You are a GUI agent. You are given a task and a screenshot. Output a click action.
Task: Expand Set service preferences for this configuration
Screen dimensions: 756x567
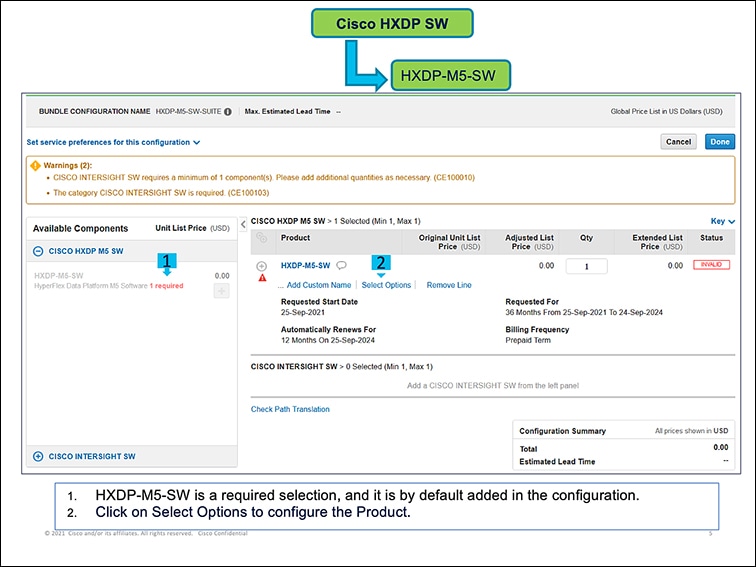pyautogui.click(x=113, y=142)
